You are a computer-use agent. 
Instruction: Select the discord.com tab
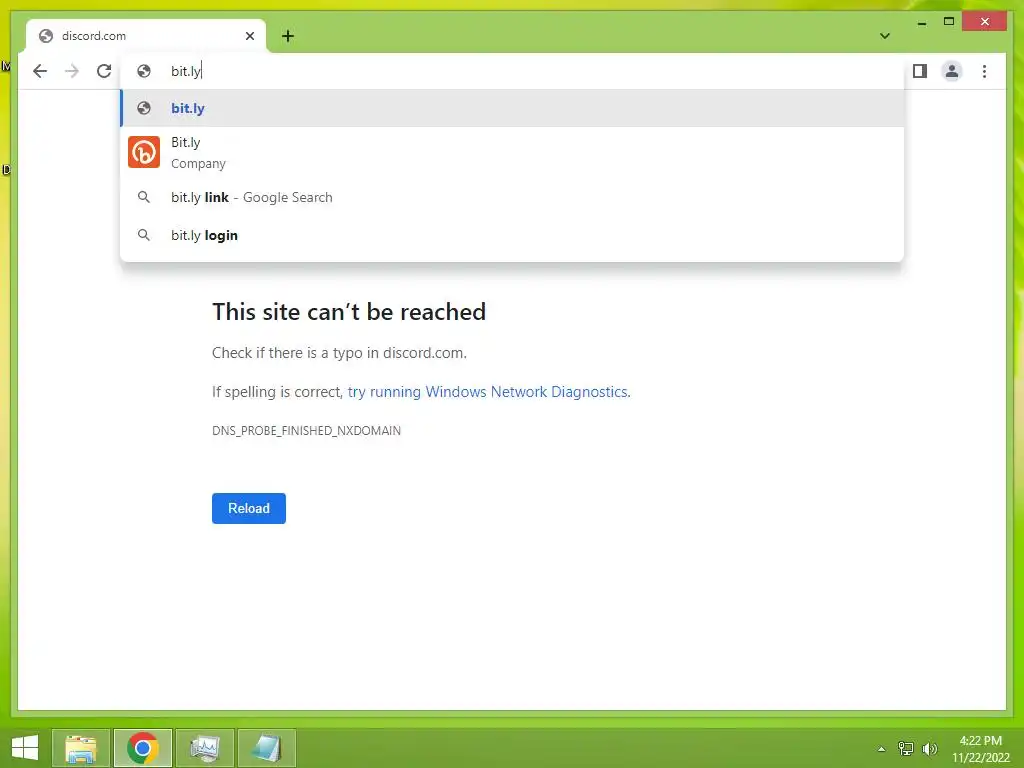pyautogui.click(x=146, y=36)
